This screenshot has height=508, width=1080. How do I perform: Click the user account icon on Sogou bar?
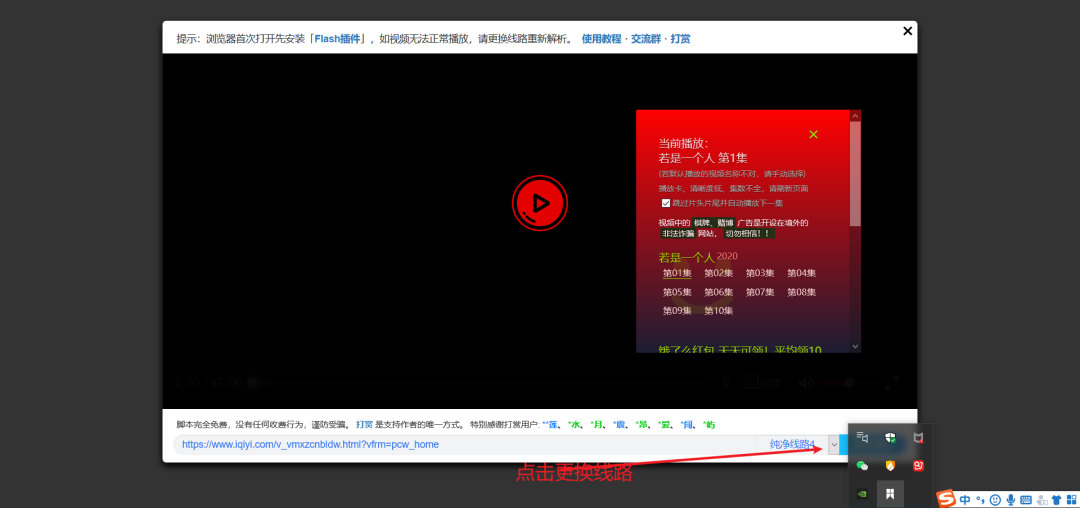[x=1041, y=500]
